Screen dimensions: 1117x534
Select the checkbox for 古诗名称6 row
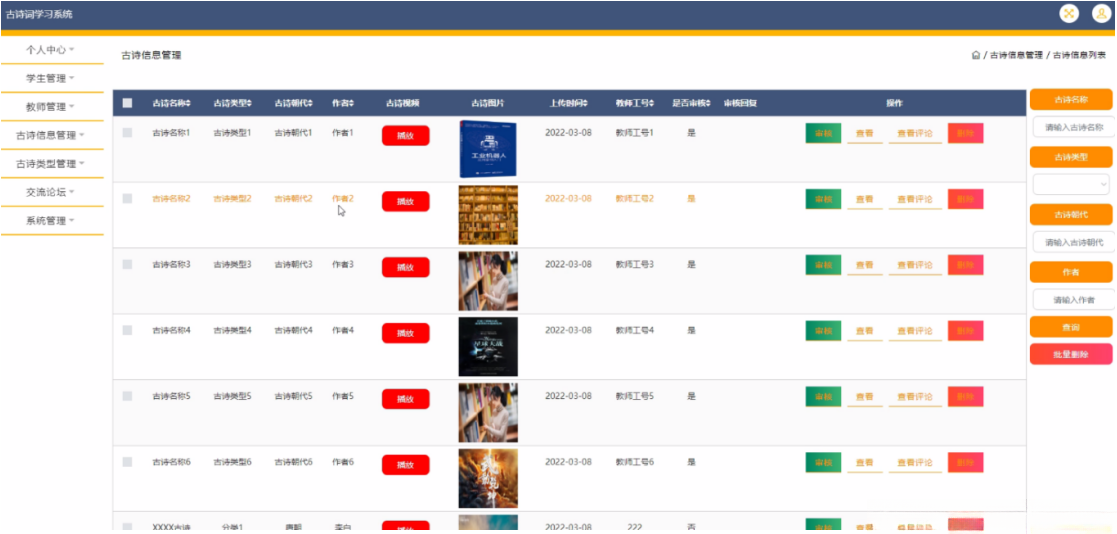[x=128, y=462]
